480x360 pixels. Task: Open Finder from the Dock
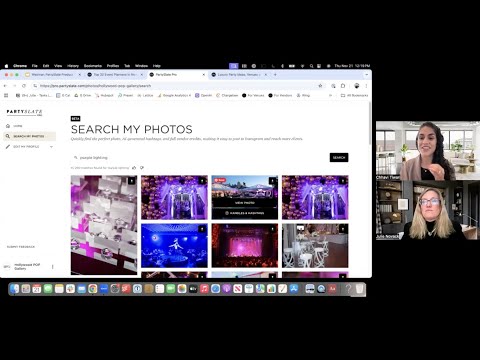pyautogui.click(x=15, y=289)
